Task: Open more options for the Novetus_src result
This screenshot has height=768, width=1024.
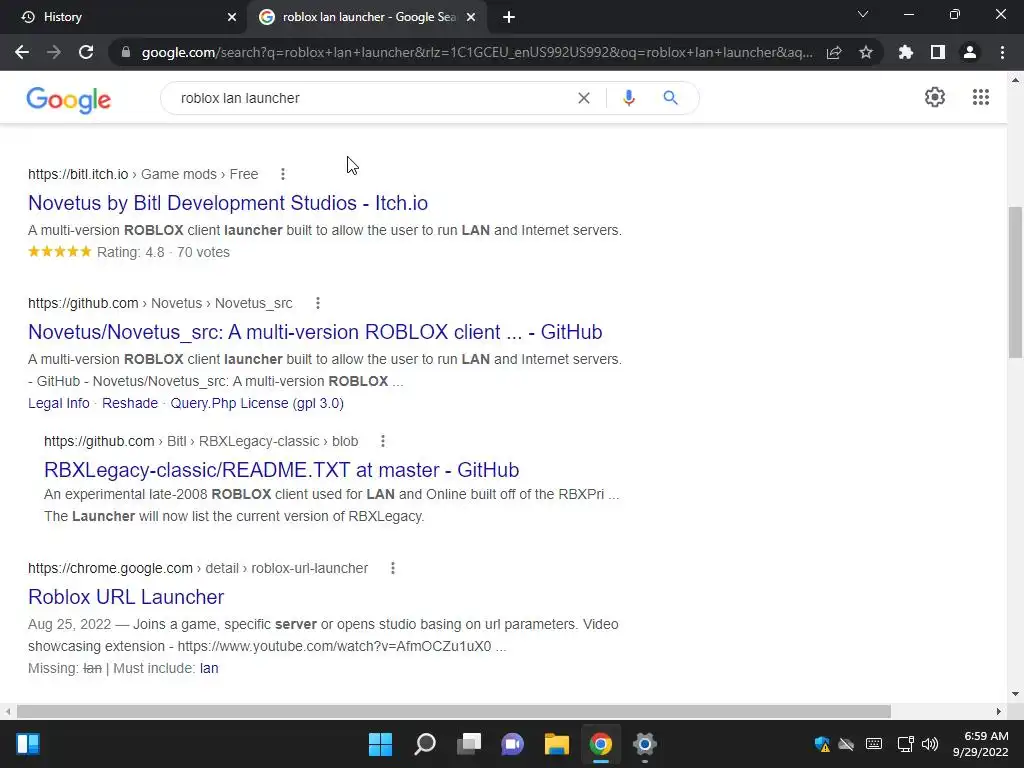Action: point(317,303)
